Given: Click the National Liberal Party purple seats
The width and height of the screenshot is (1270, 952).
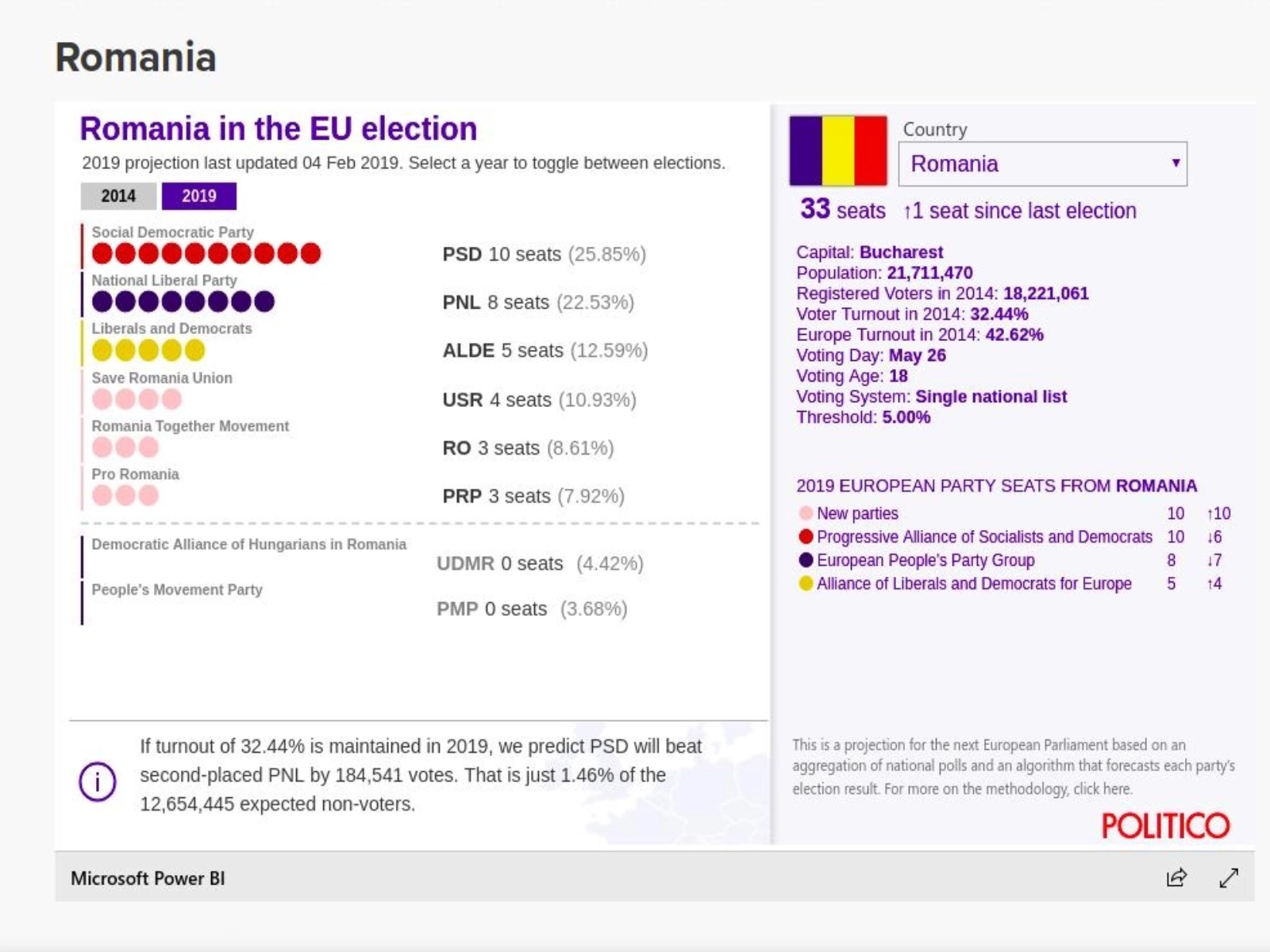Looking at the screenshot, I should (183, 301).
